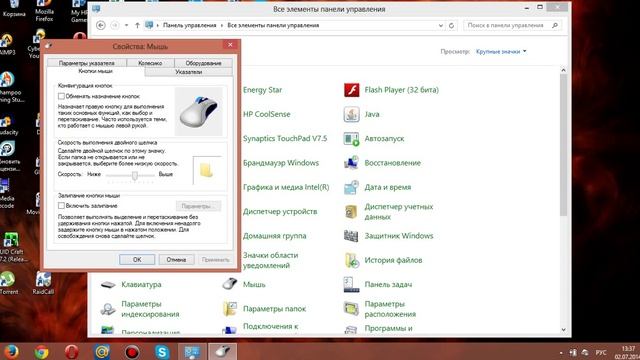Open Диспетчер устройств link
640x360 pixels.
coord(280,211)
